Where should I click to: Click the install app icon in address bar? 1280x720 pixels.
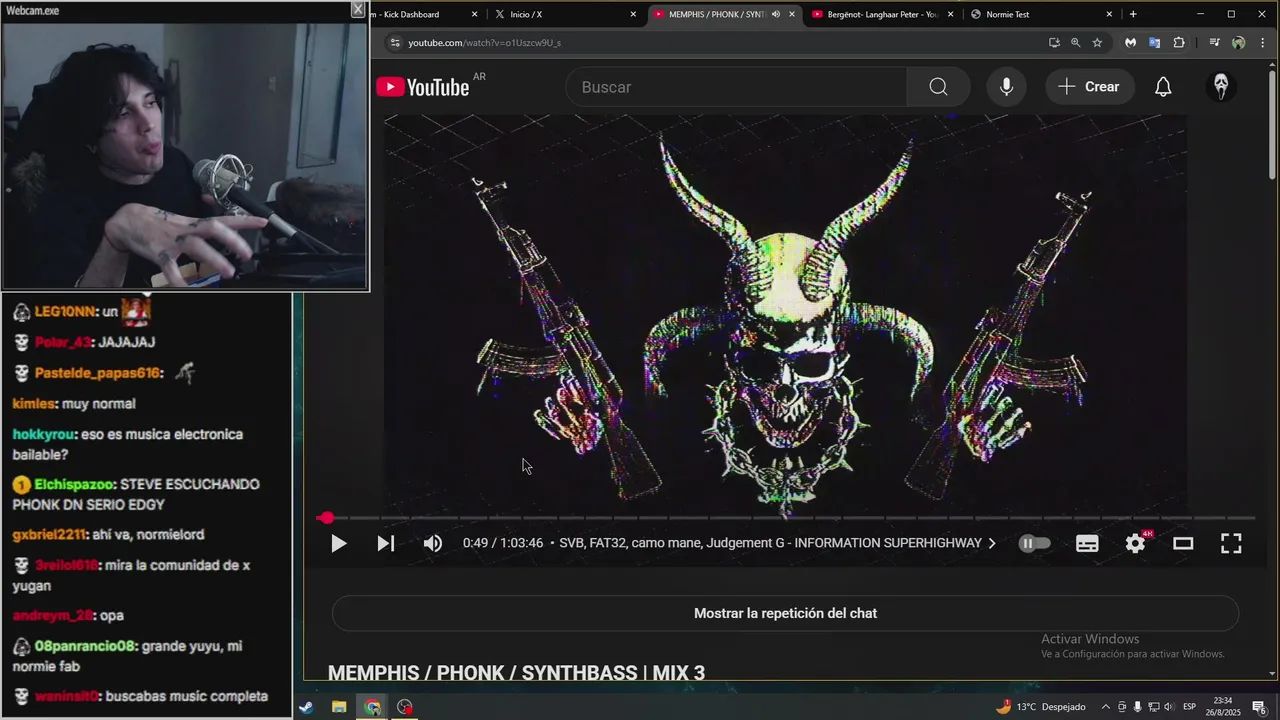coord(1054,43)
